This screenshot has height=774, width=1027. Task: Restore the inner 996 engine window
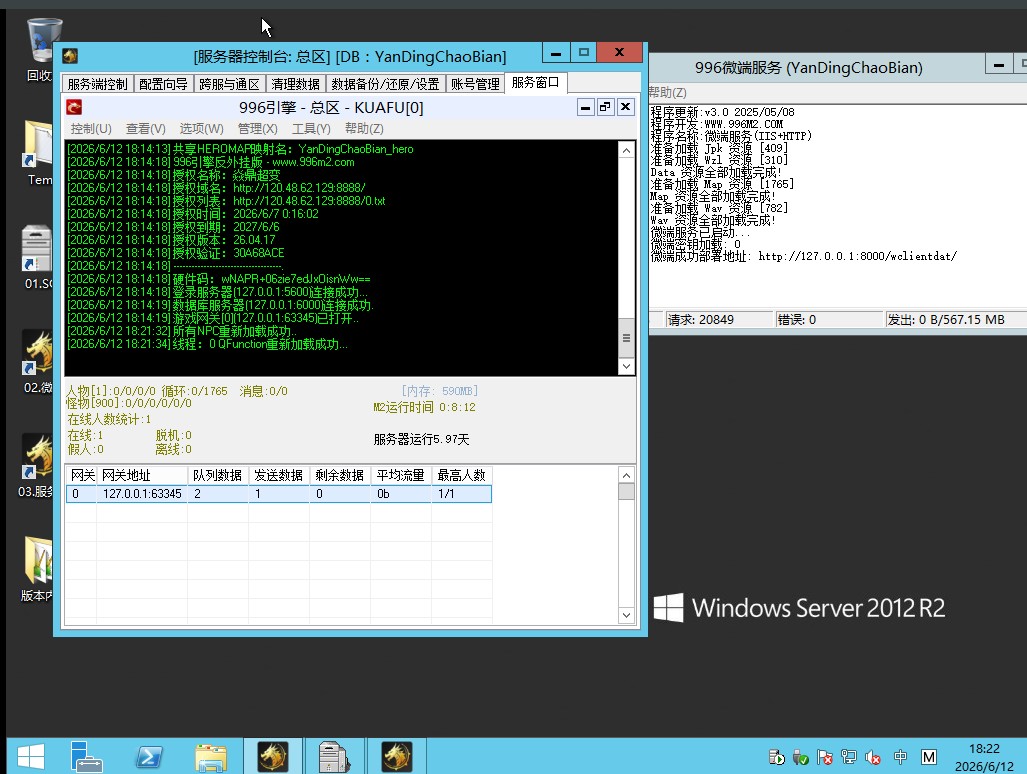coord(606,107)
